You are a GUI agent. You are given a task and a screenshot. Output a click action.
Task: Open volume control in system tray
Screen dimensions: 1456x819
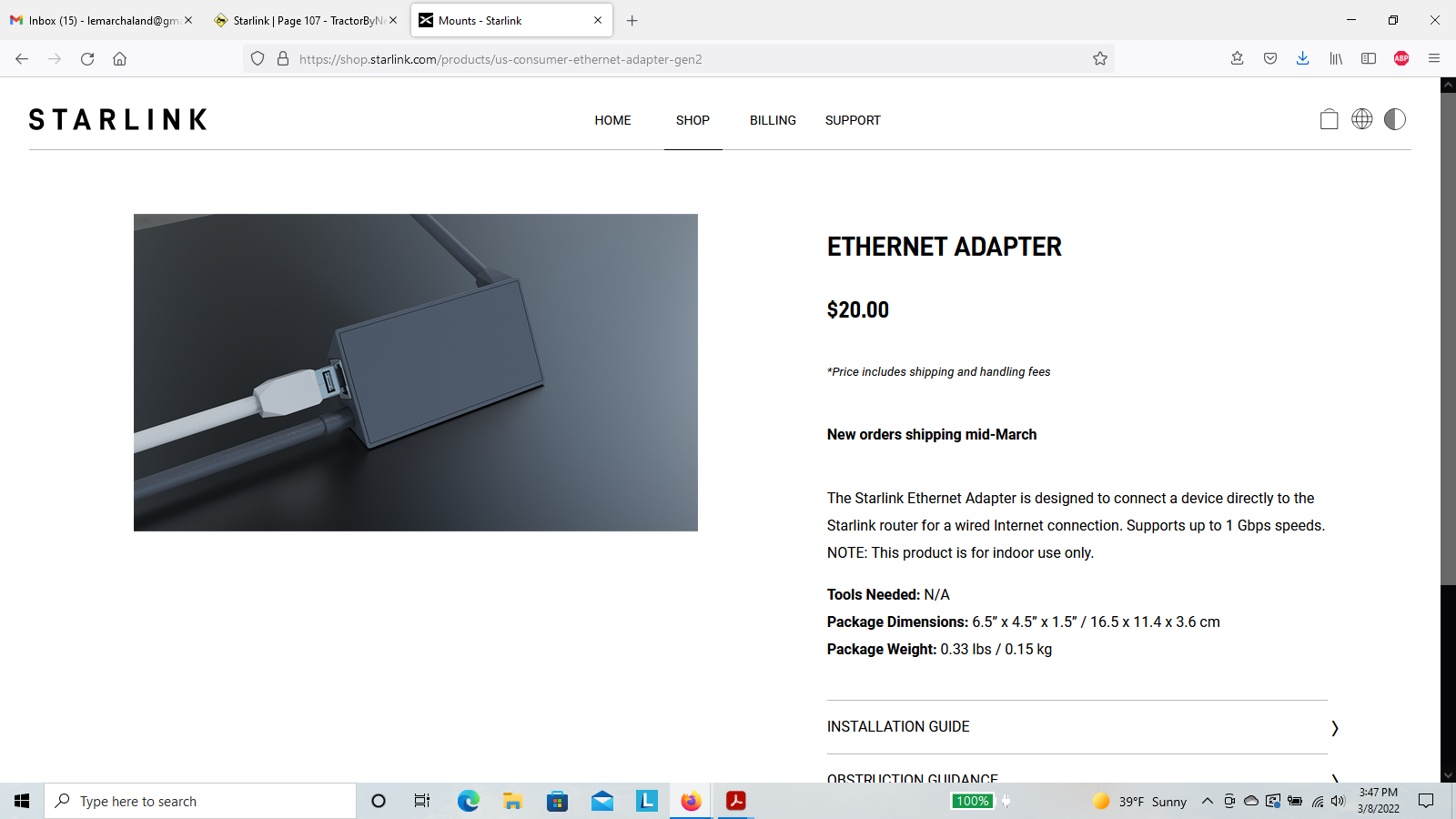(x=1338, y=801)
